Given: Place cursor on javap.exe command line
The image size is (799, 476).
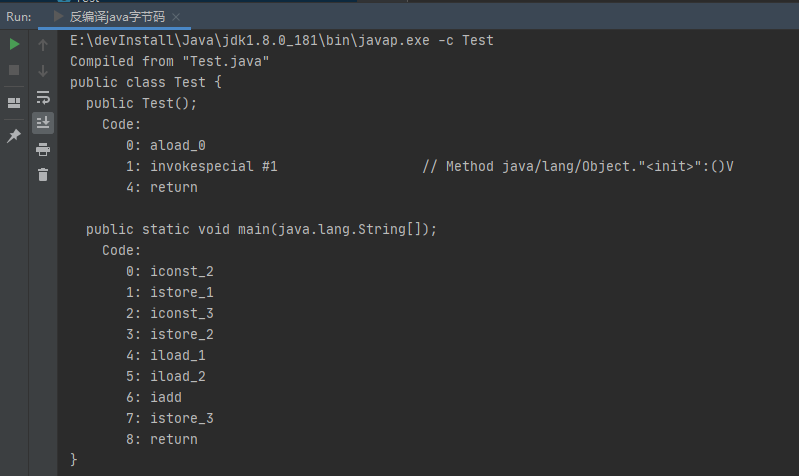Looking at the screenshot, I should (x=282, y=40).
